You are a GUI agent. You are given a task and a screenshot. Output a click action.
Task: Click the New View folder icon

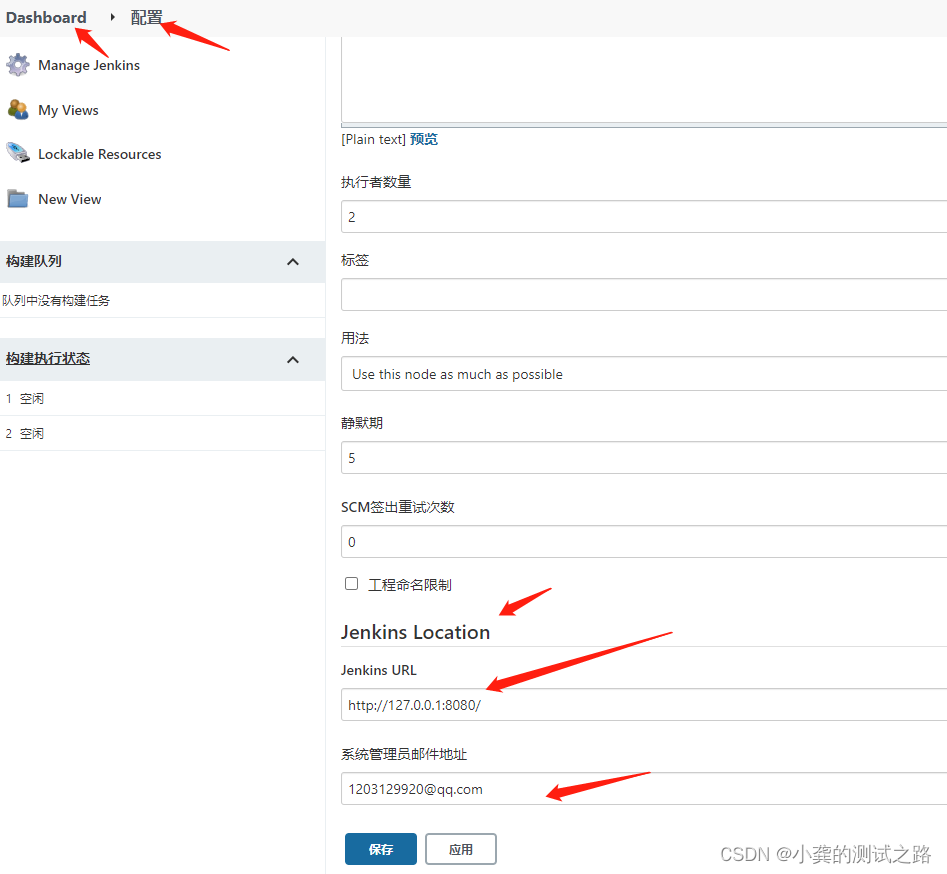[18, 199]
